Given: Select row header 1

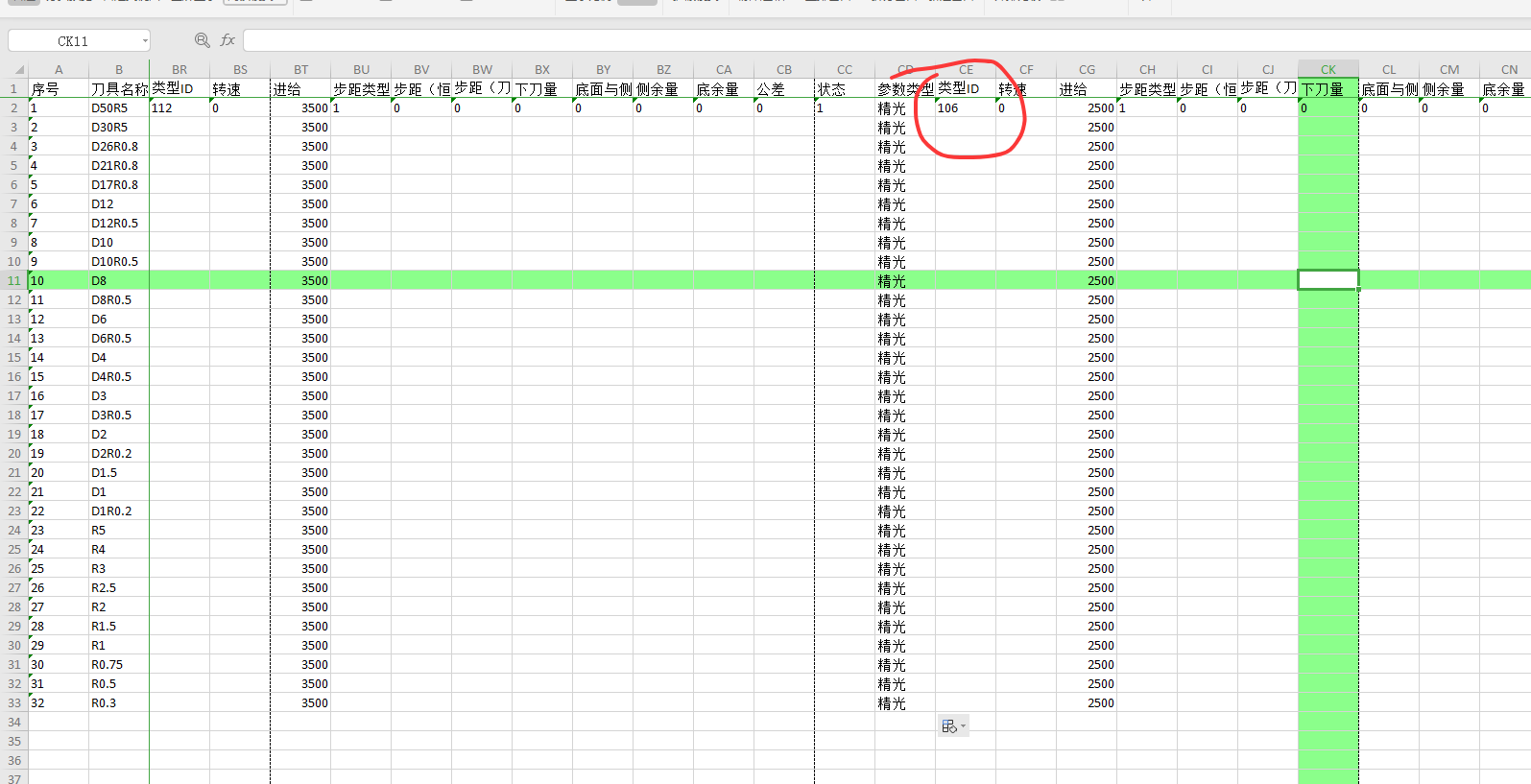Looking at the screenshot, I should pos(14,88).
